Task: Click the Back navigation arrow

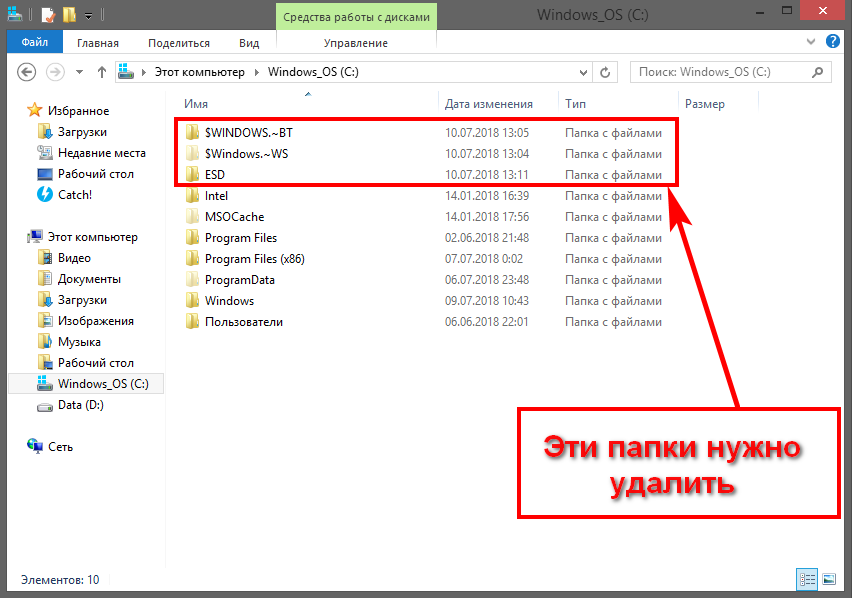Action: 27,72
